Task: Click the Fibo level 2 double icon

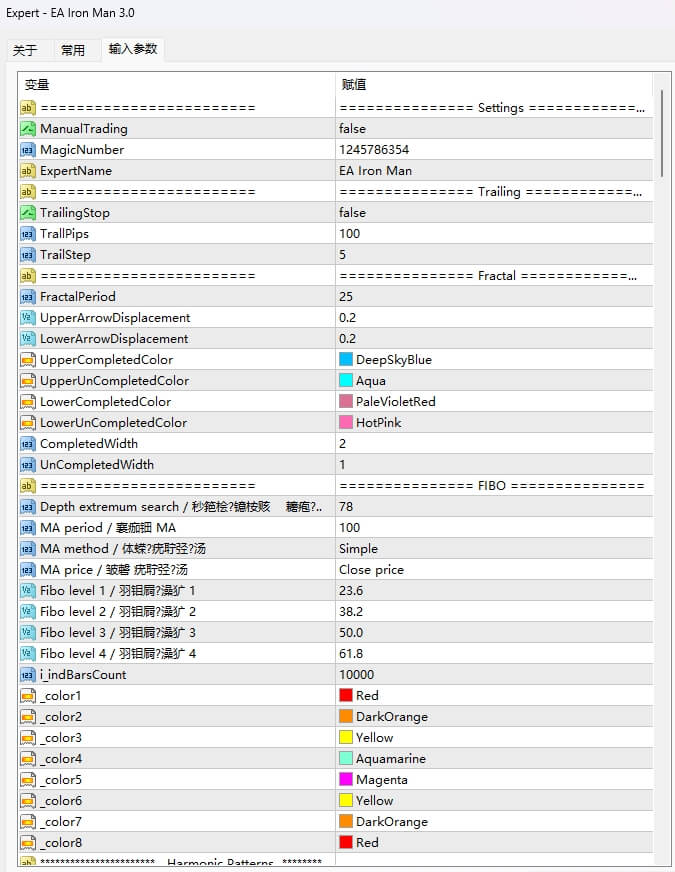Action: (x=28, y=612)
